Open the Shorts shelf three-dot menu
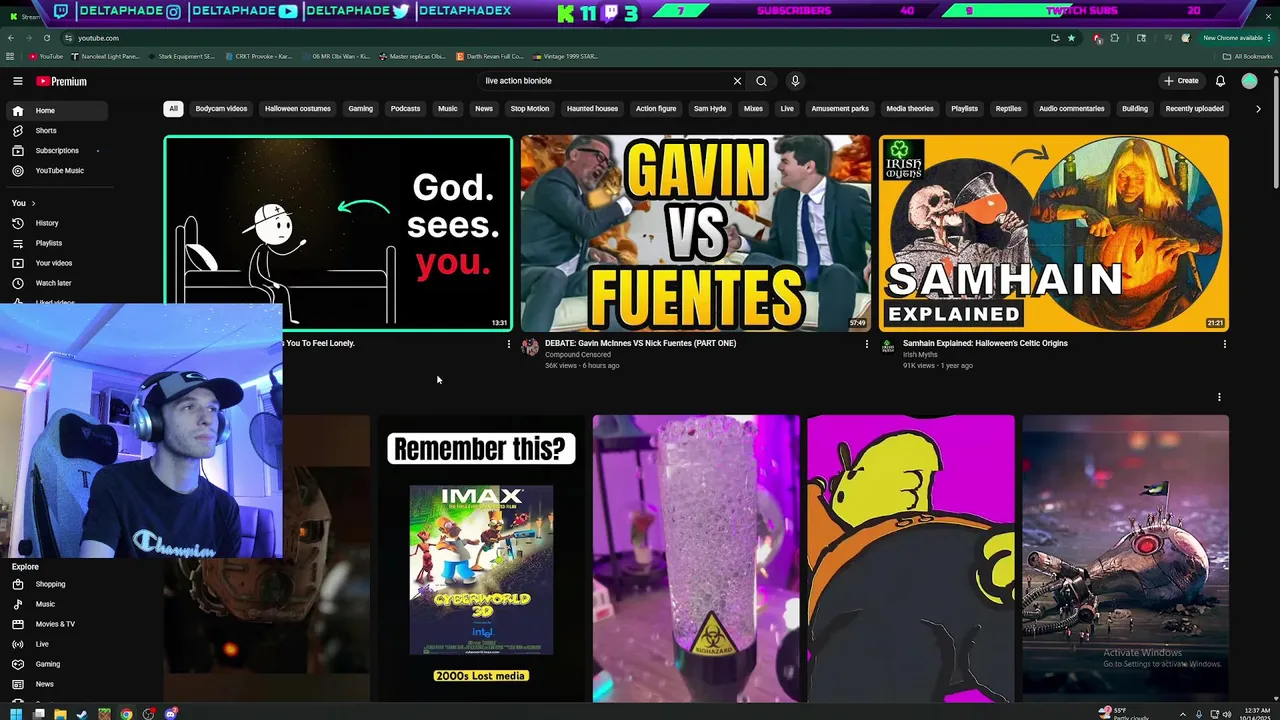This screenshot has height=720, width=1280. coord(1219,397)
